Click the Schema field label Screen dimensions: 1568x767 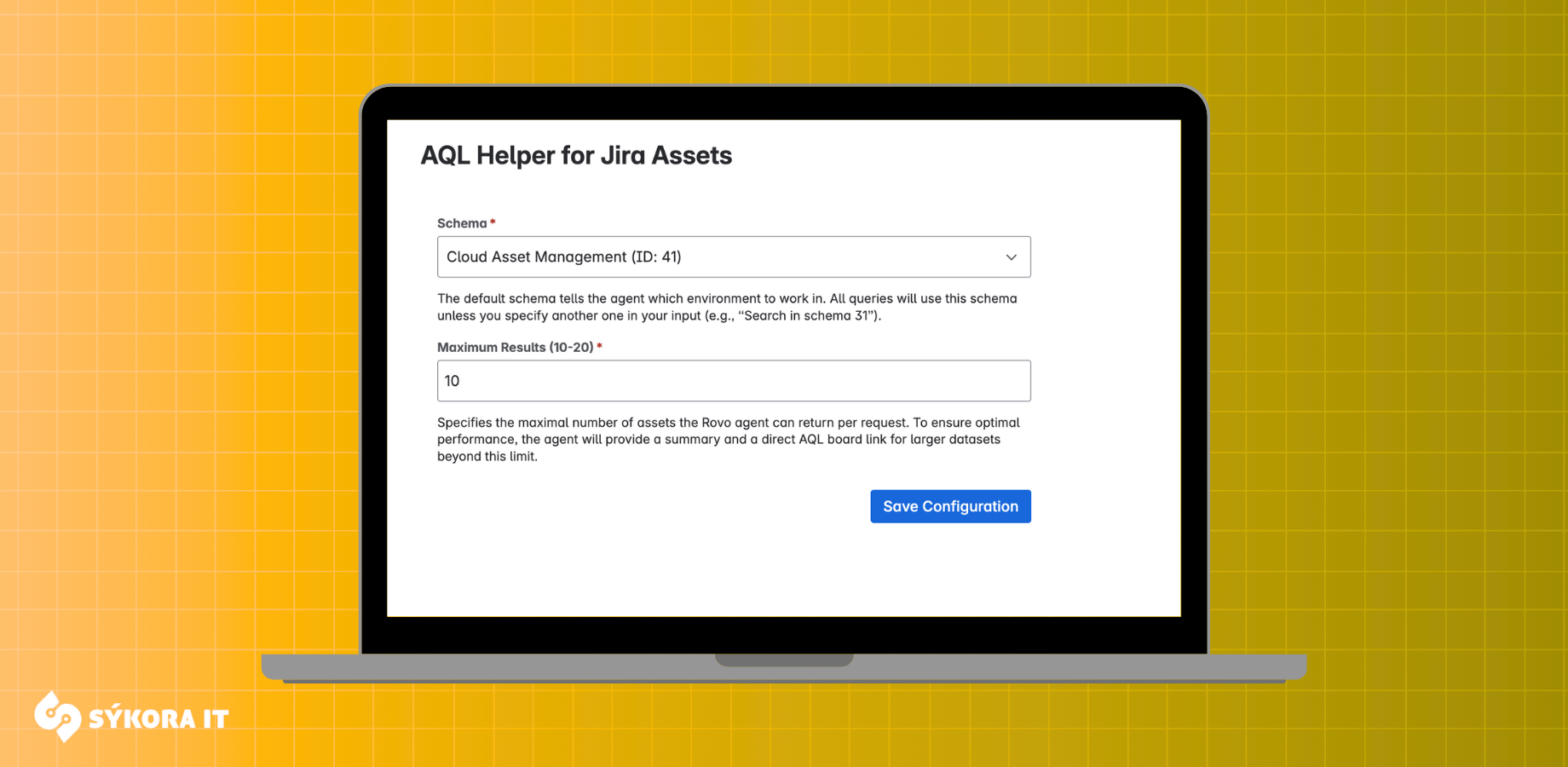point(462,223)
